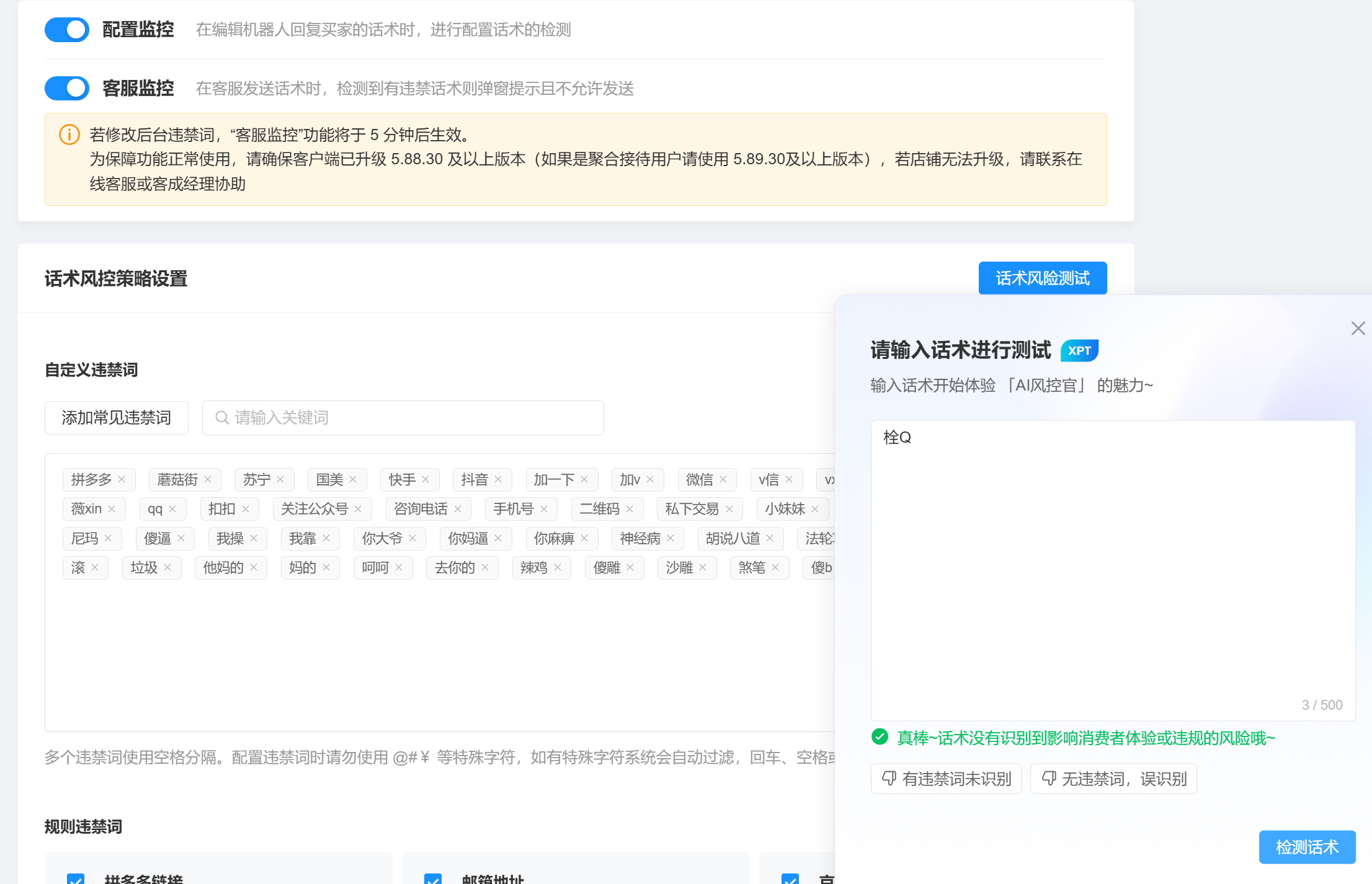This screenshot has height=884, width=1372.
Task: Remove the 加一下 tag
Action: coord(584,479)
